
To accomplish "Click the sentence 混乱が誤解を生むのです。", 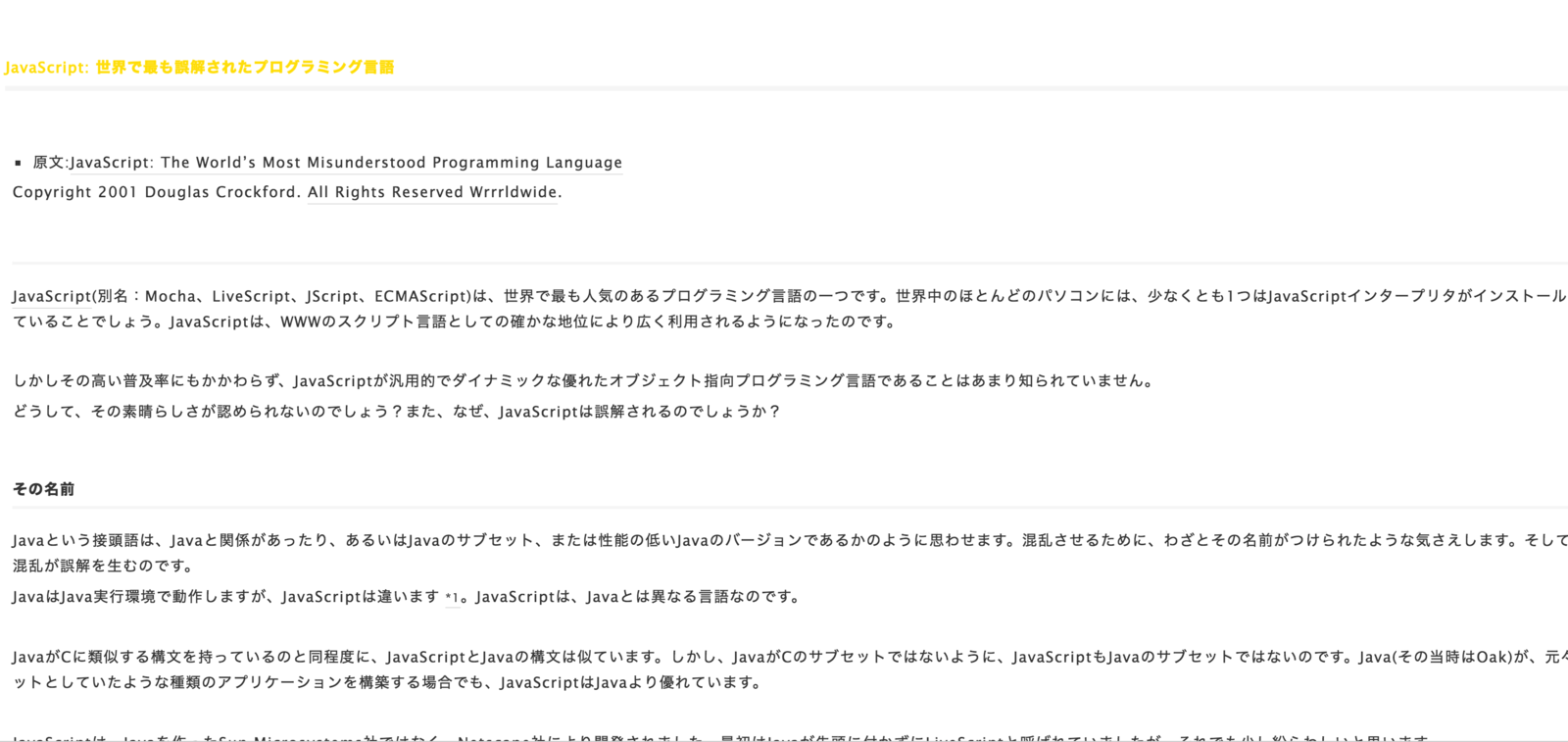I will click(x=104, y=566).
